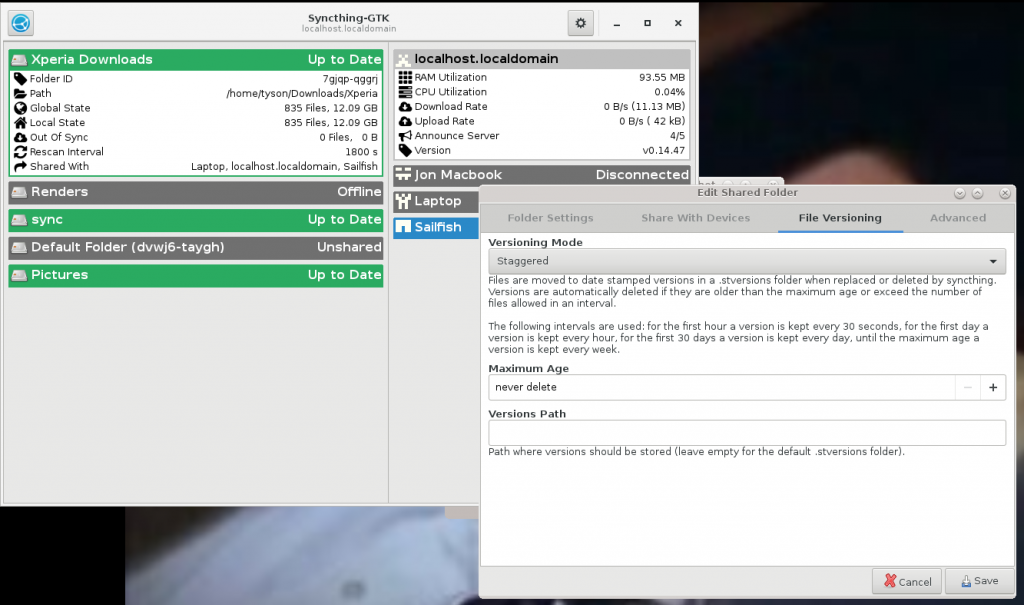Click inside the Versions Path field
The height and width of the screenshot is (605, 1024).
coord(745,432)
